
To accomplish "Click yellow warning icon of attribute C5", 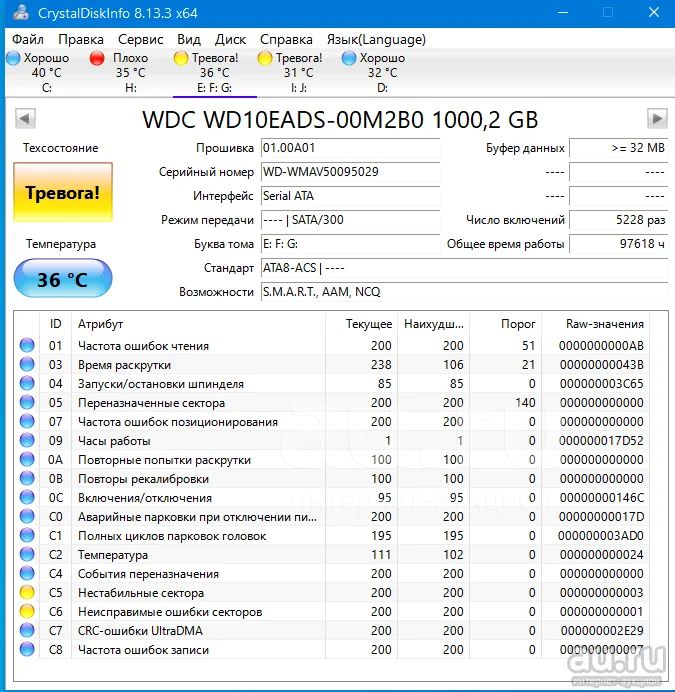I will 27,592.
